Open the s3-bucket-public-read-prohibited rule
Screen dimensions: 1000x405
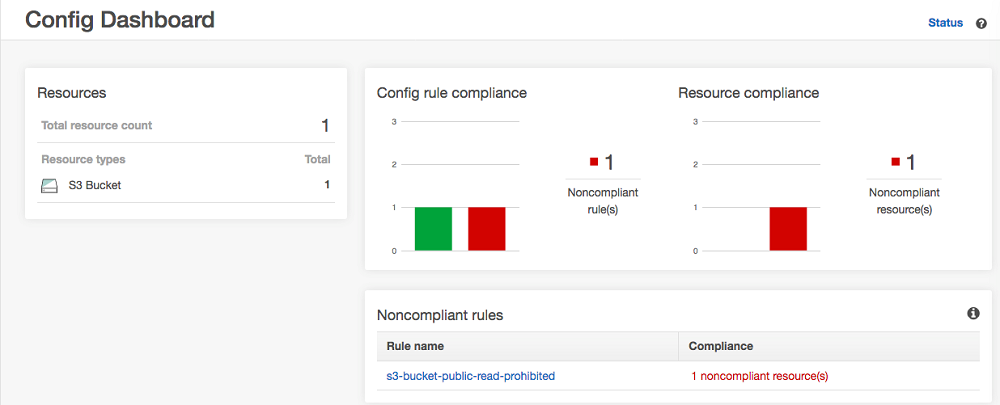pos(470,376)
